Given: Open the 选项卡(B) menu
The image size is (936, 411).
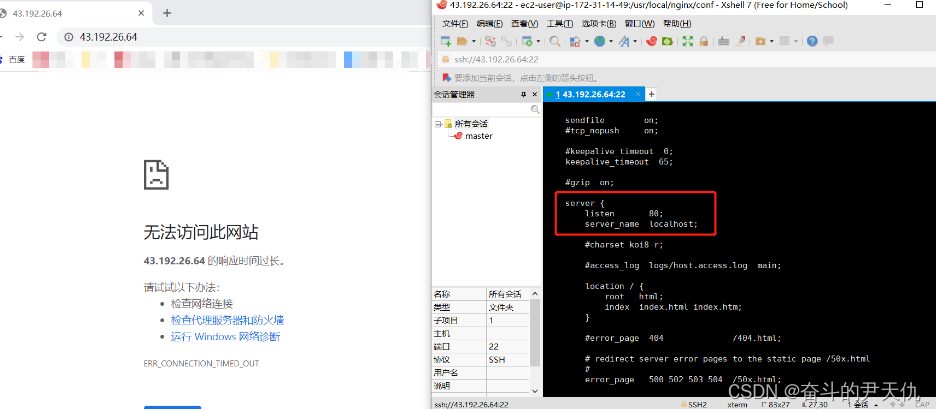Looking at the screenshot, I should tap(599, 24).
